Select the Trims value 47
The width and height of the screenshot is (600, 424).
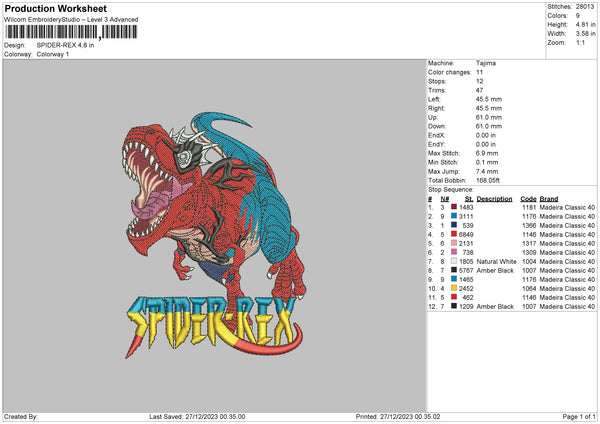click(x=479, y=90)
